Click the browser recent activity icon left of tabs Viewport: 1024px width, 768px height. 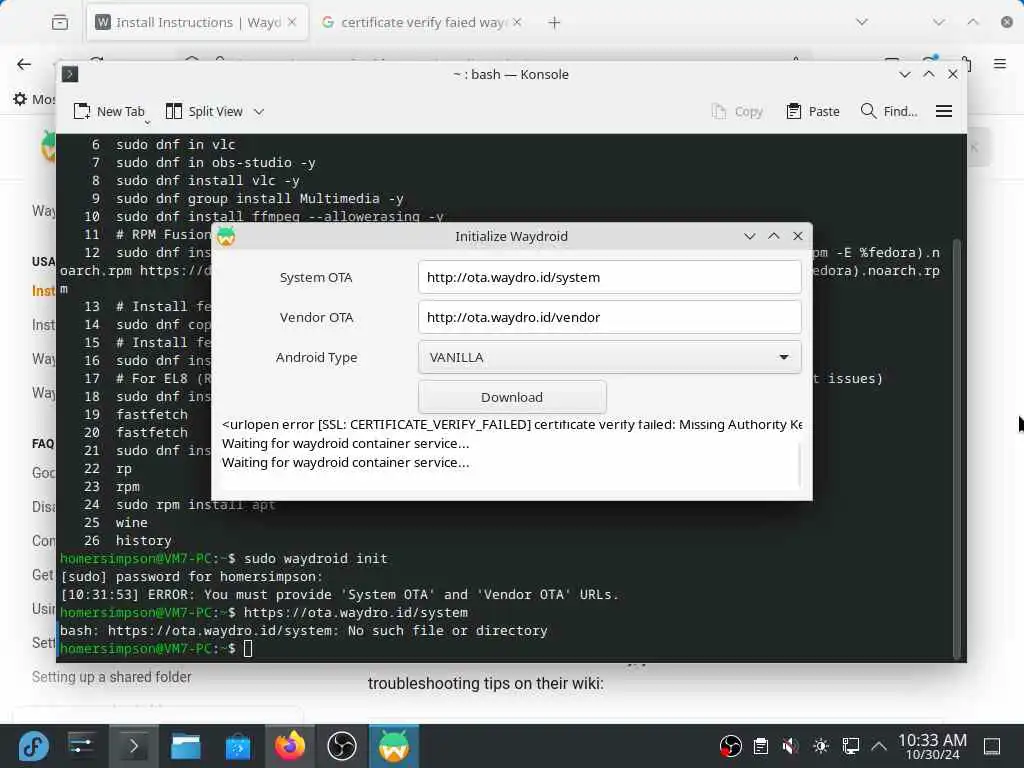[x=59, y=23]
